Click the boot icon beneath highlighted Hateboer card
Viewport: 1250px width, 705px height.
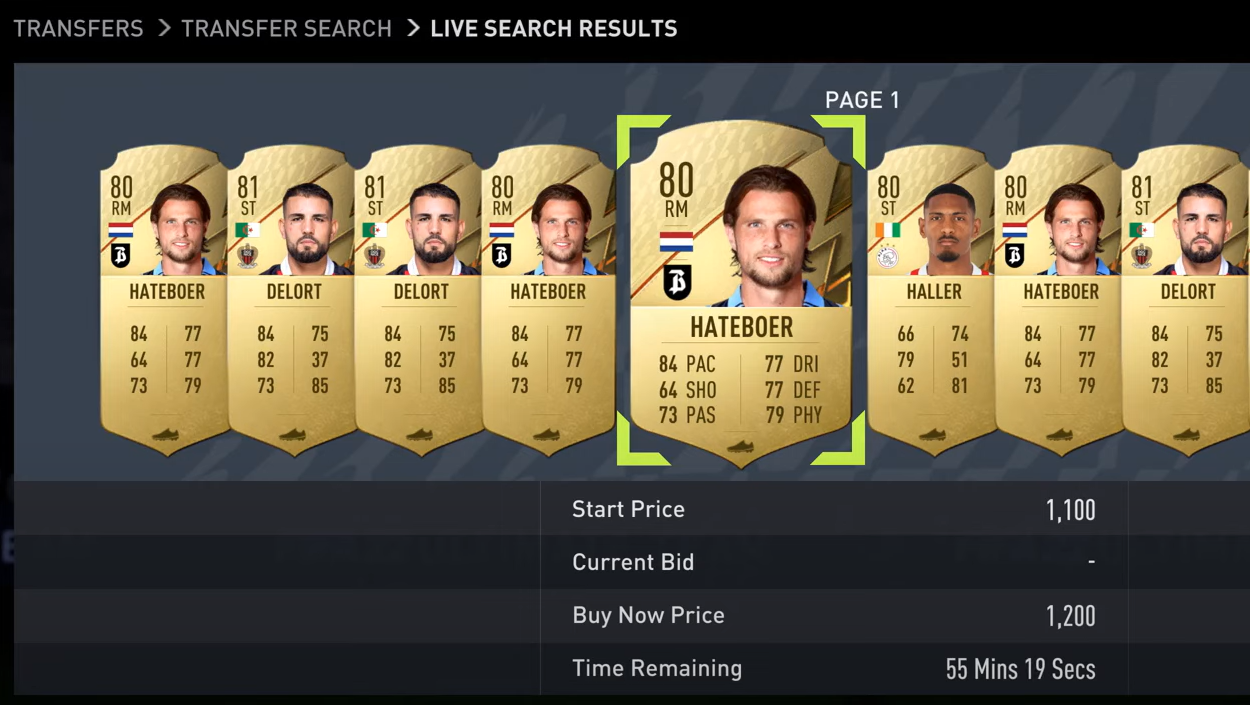[x=740, y=446]
